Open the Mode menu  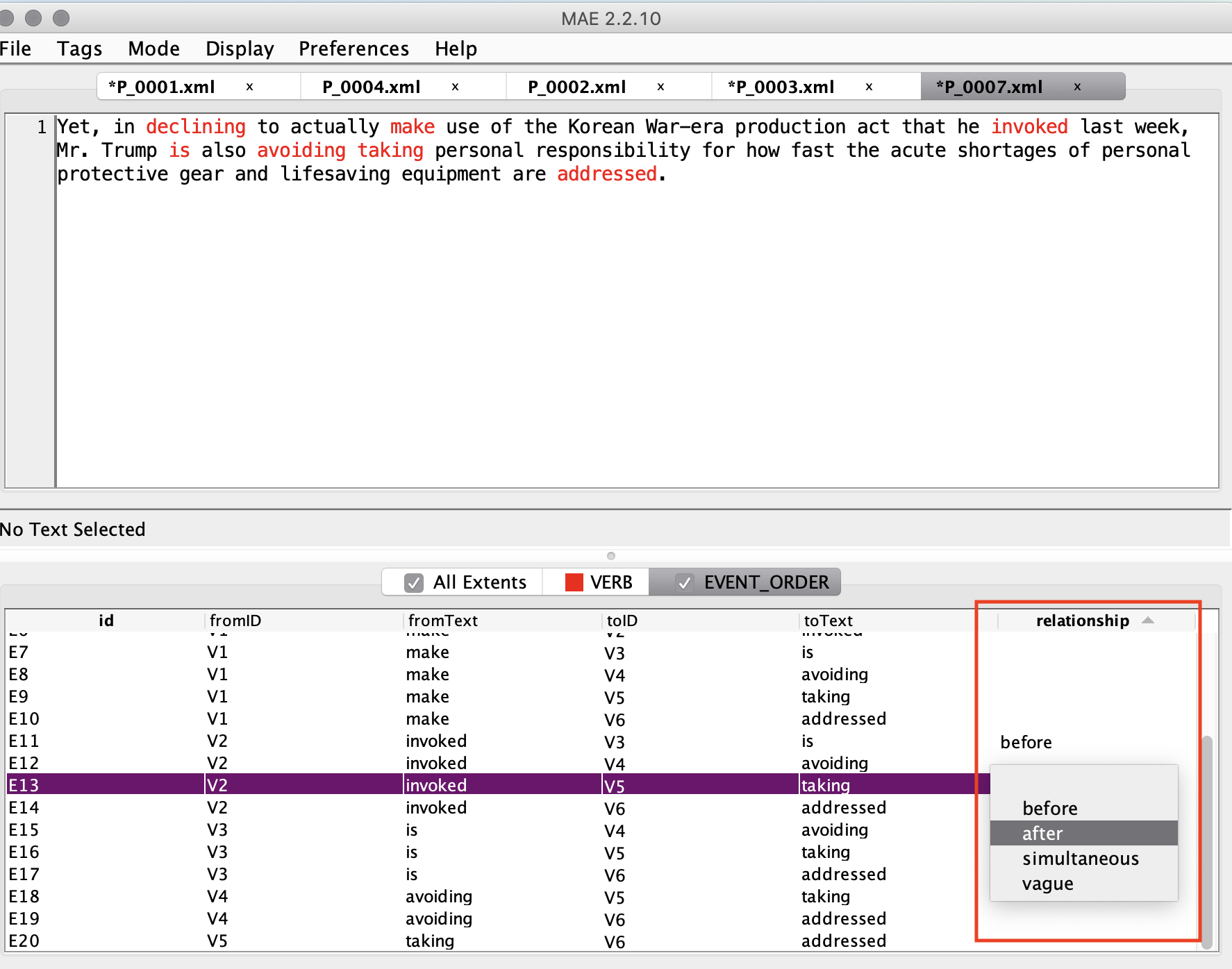pos(153,49)
